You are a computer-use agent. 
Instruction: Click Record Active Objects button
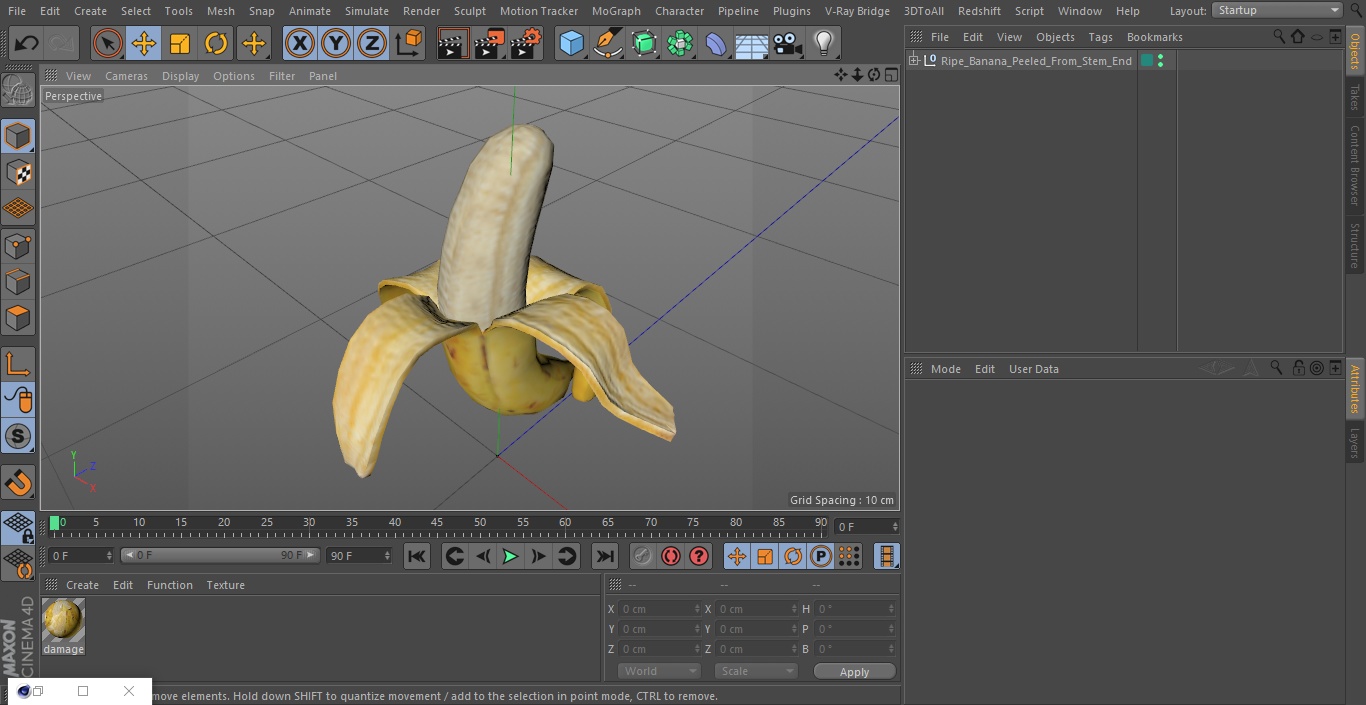[642, 557]
